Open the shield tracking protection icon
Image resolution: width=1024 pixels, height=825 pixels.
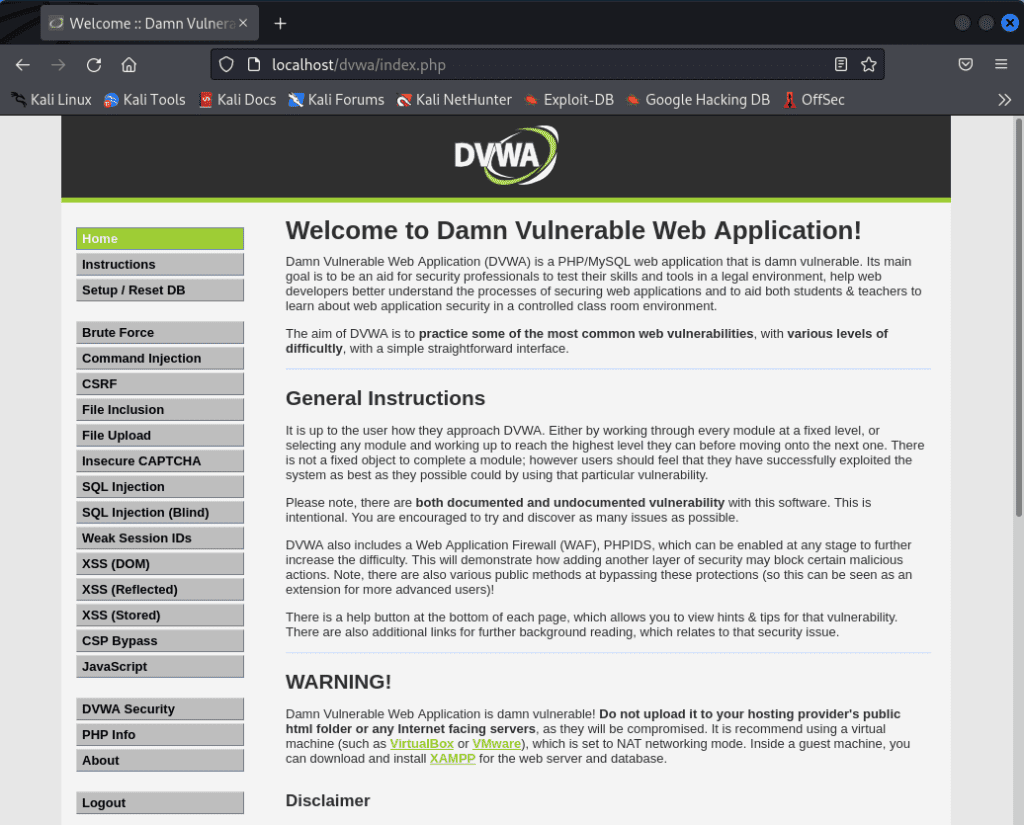coord(226,64)
